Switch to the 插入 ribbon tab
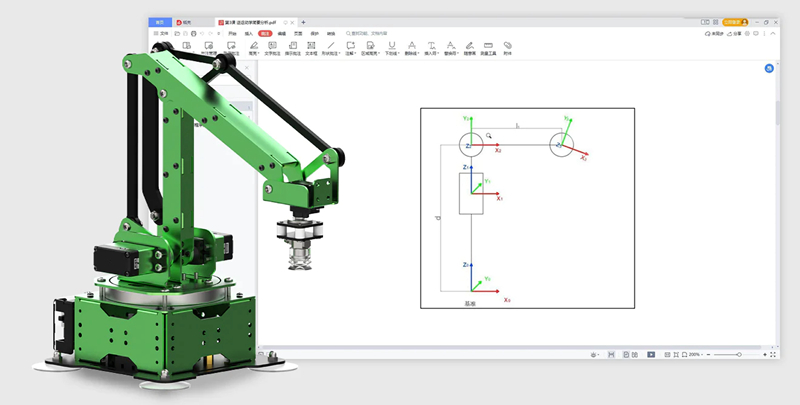Viewport: 800px width, 405px height. tap(249, 33)
